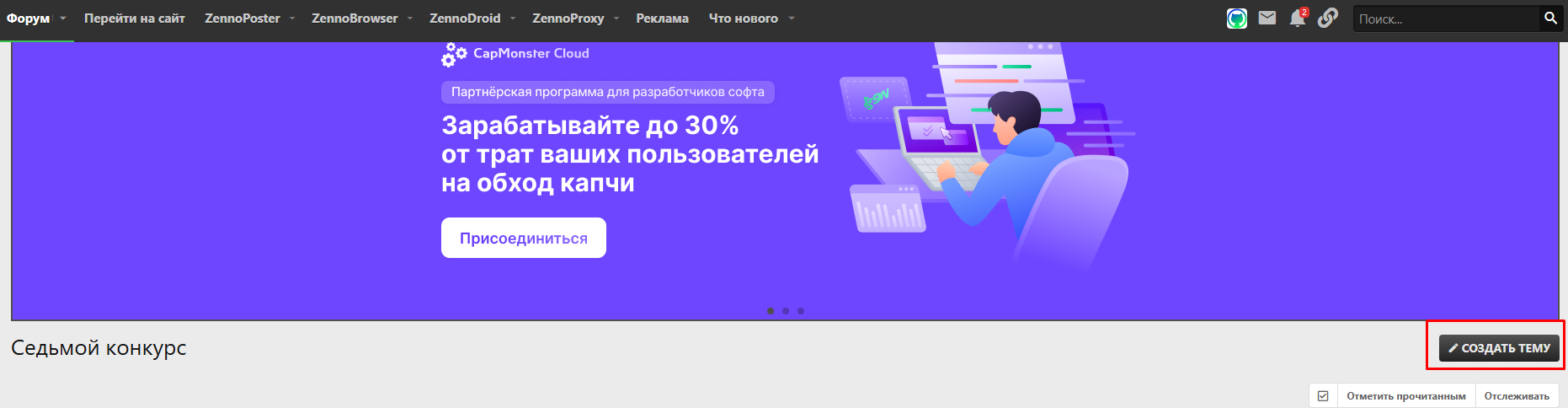Select the third banner slide dot

pos(801,311)
